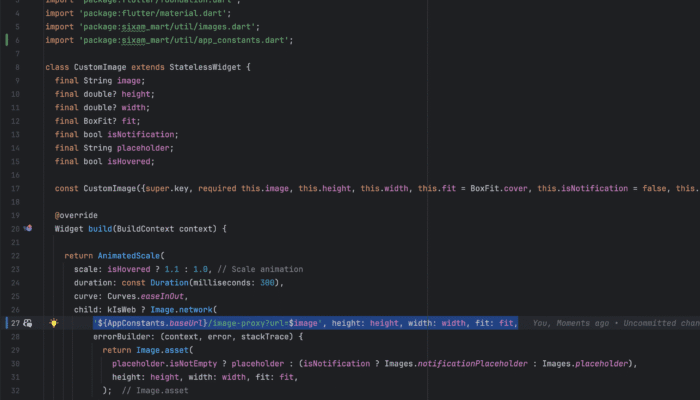
Task: Click errorBuilder on line 28
Action: click(x=124, y=337)
